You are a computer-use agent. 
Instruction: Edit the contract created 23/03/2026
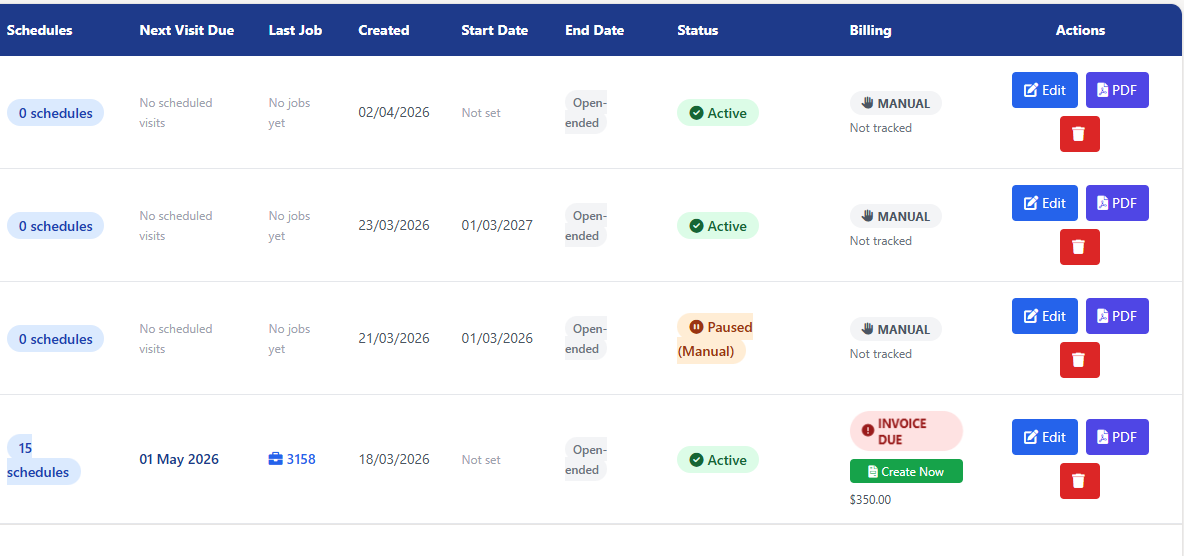(x=1044, y=203)
